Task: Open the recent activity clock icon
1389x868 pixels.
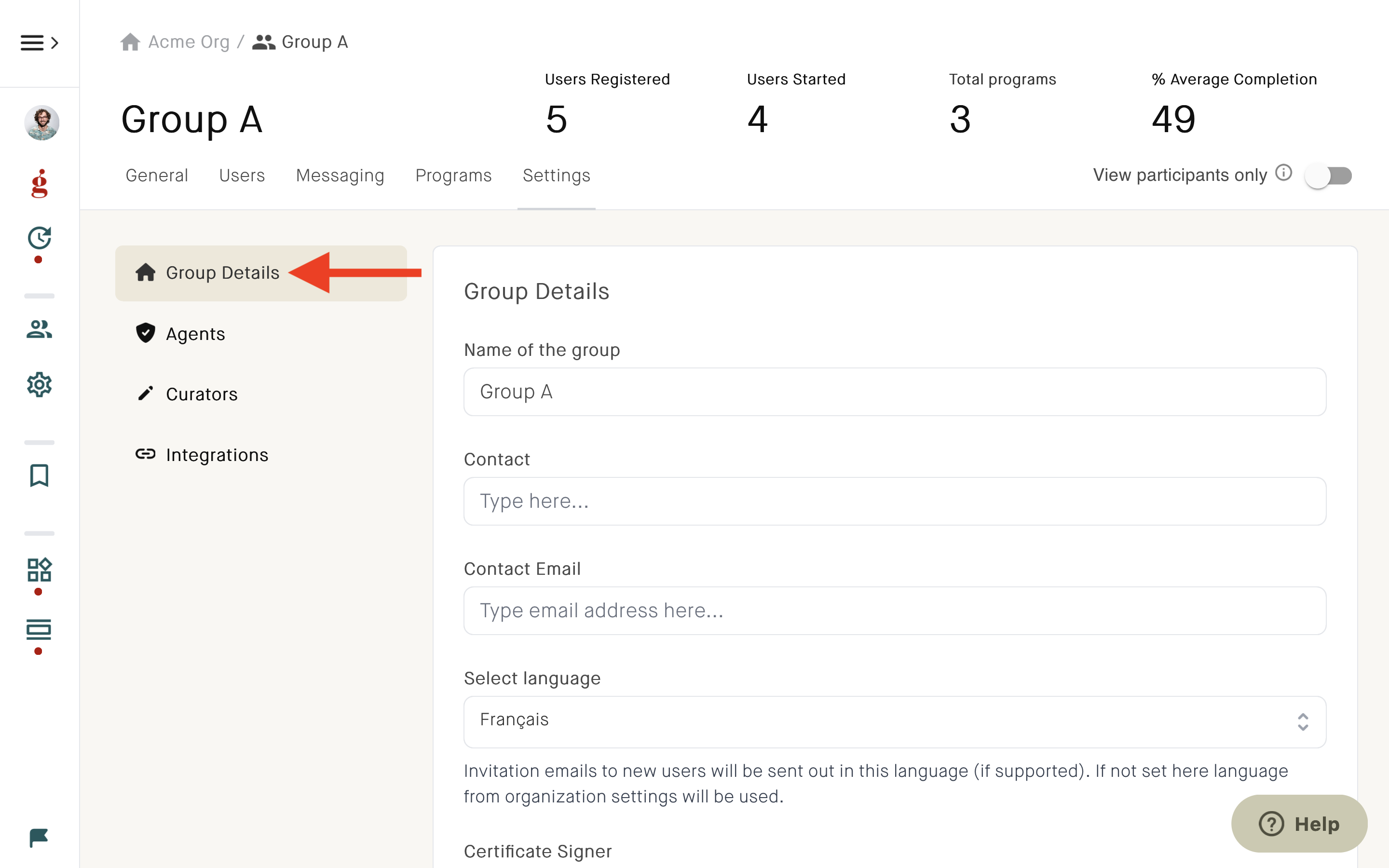Action: 39,238
